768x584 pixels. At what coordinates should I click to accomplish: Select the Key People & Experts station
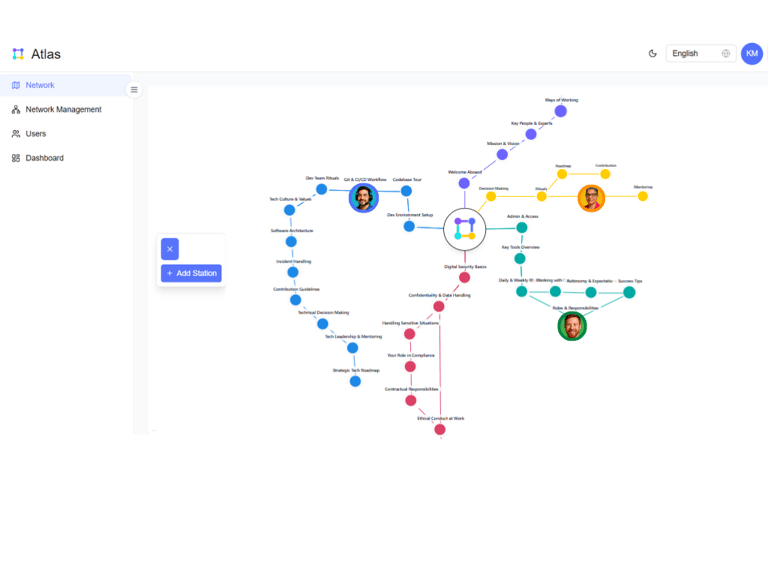[531, 134]
